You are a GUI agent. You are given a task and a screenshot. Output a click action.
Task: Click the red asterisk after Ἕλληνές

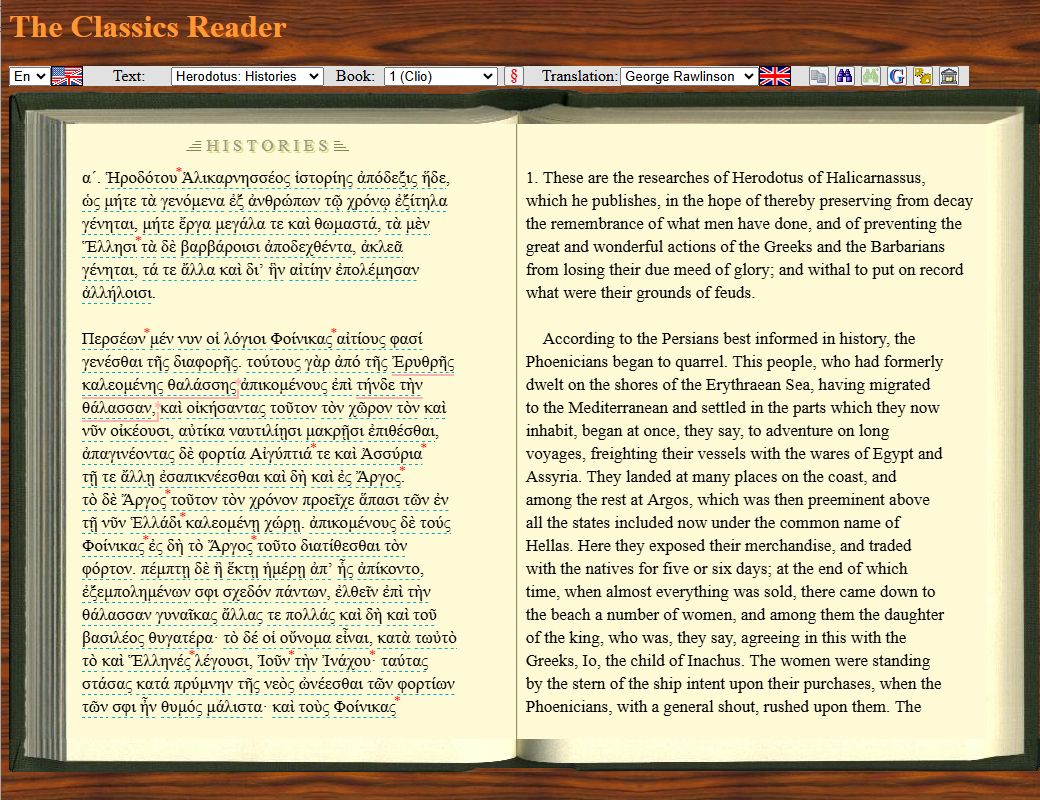point(192,653)
